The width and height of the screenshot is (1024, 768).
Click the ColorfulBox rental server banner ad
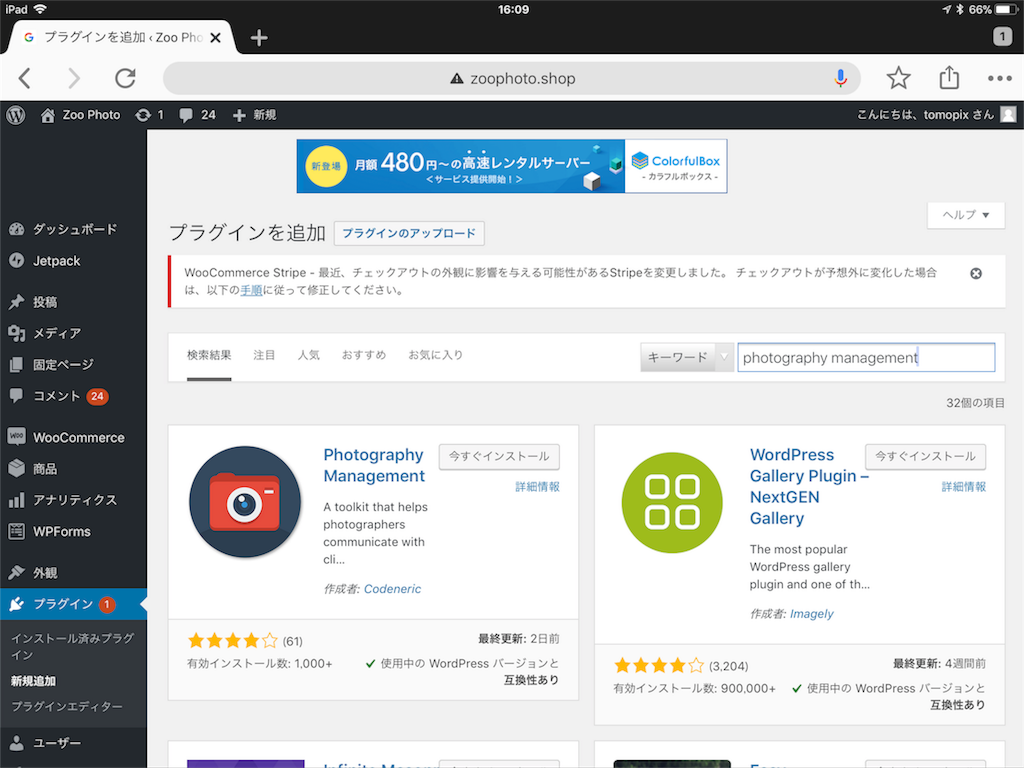tap(512, 166)
